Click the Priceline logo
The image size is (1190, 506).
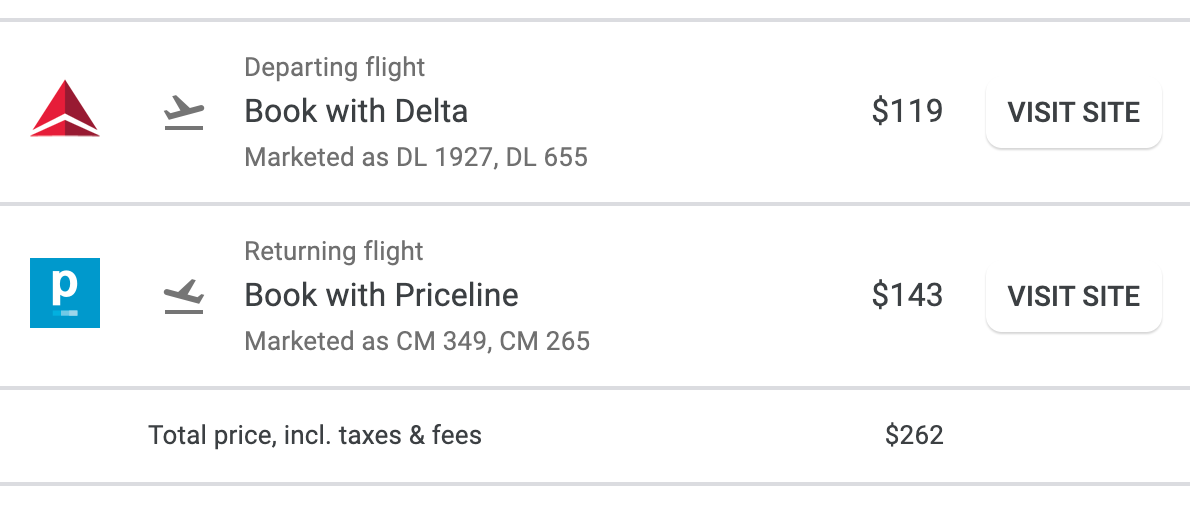coord(65,293)
